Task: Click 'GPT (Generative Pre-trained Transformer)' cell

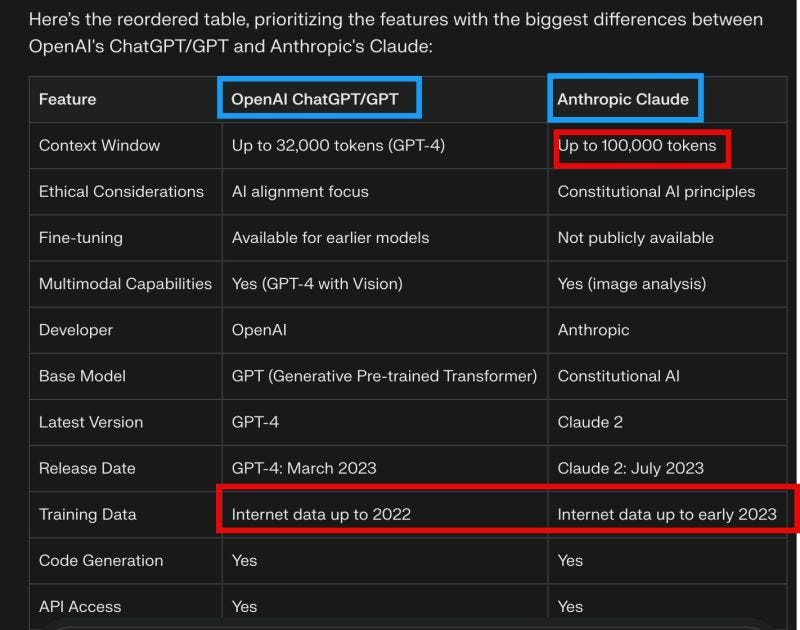Action: (384, 376)
